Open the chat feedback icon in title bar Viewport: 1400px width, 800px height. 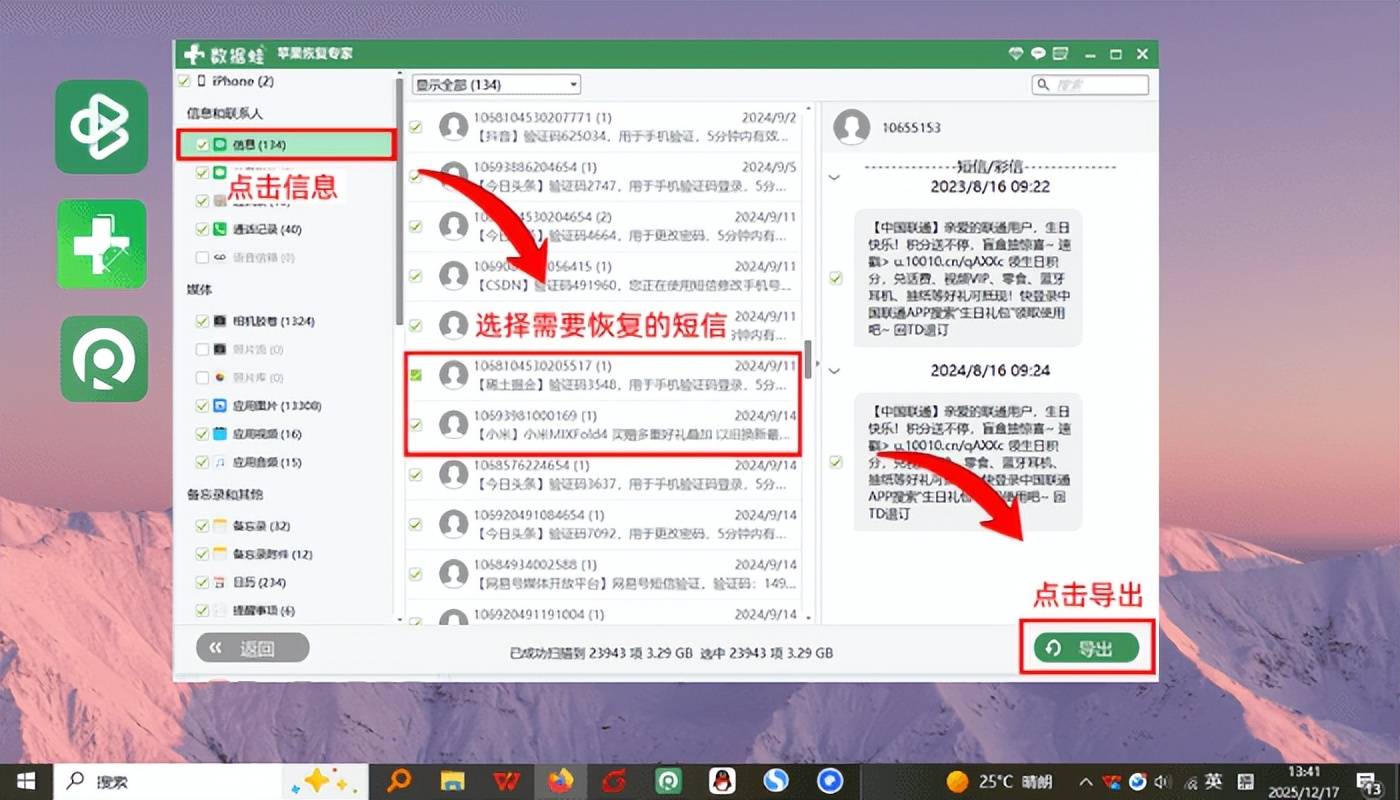point(1039,54)
